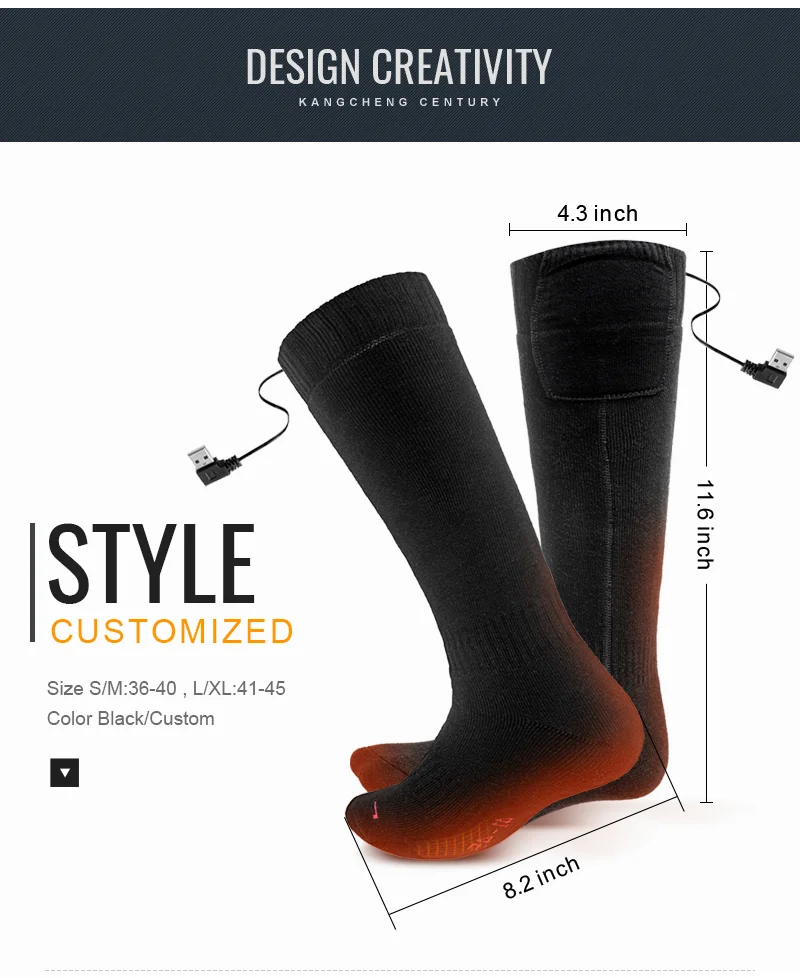This screenshot has width=800, height=978.
Task: Click the dark header banner
Action: (400, 75)
